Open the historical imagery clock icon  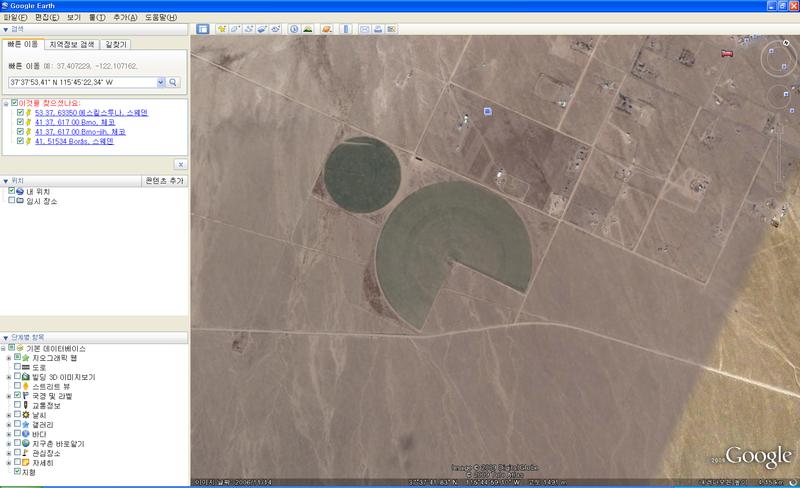(x=295, y=29)
